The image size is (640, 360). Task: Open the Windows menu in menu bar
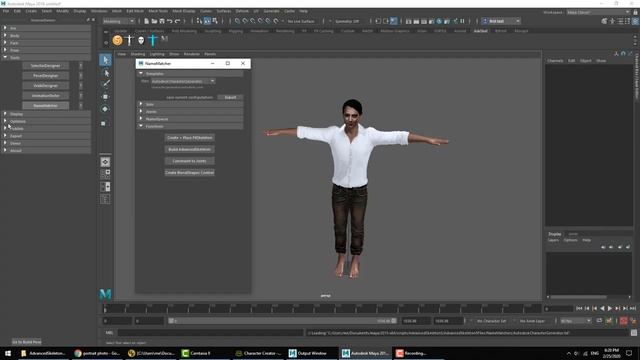99,11
